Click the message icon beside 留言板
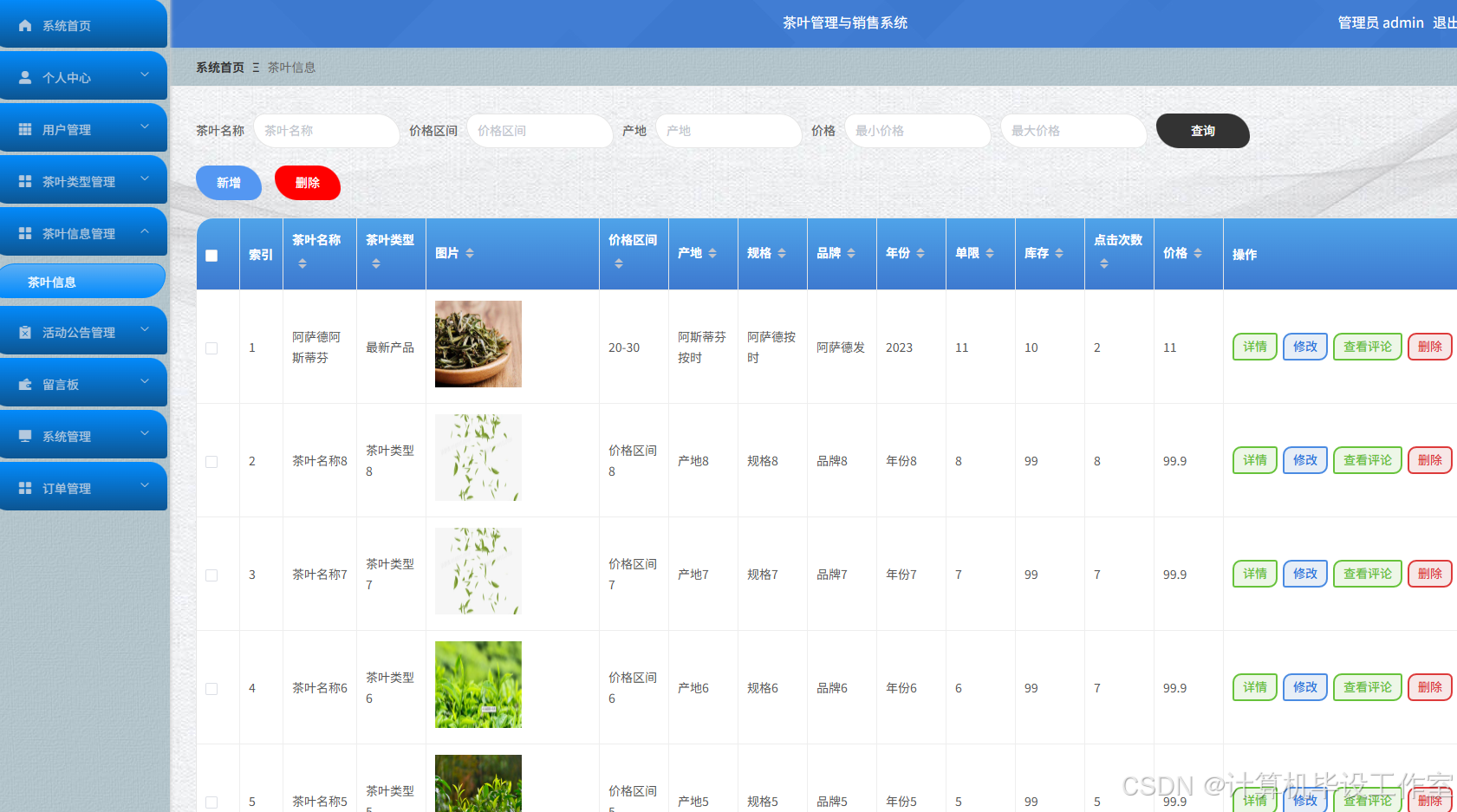This screenshot has height=812, width=1457. point(25,385)
